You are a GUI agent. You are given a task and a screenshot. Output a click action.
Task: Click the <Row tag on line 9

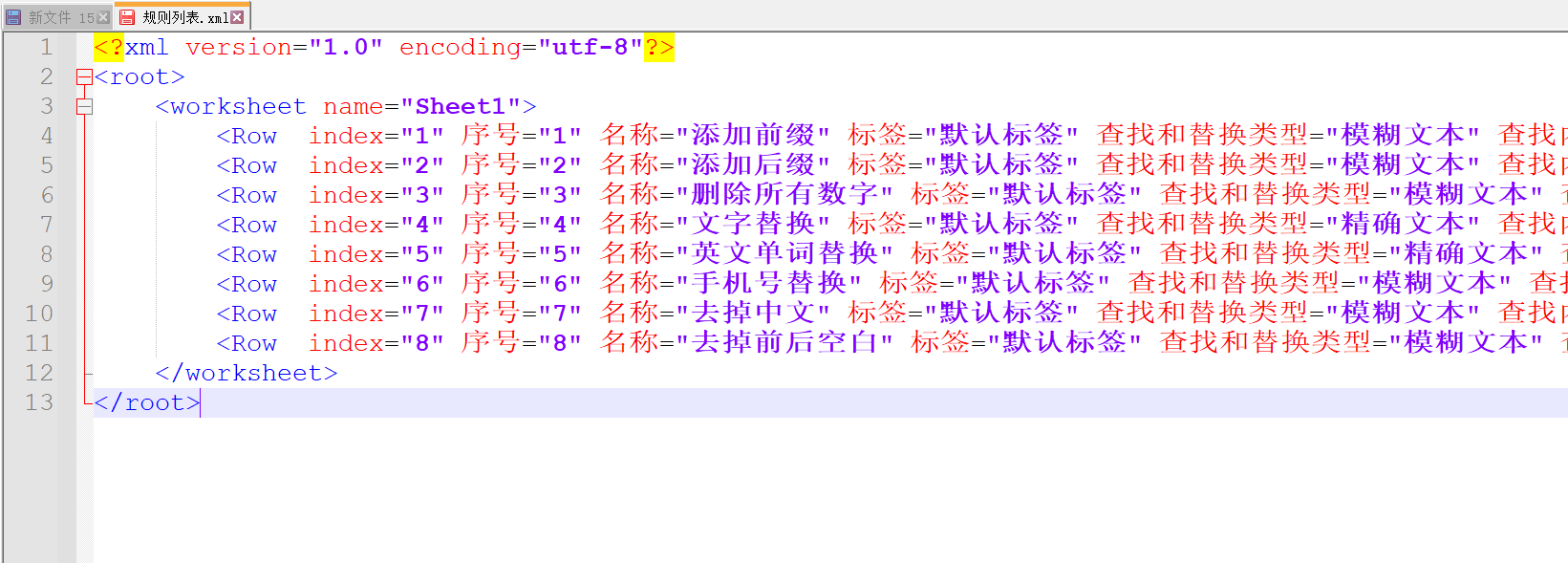pos(247,284)
